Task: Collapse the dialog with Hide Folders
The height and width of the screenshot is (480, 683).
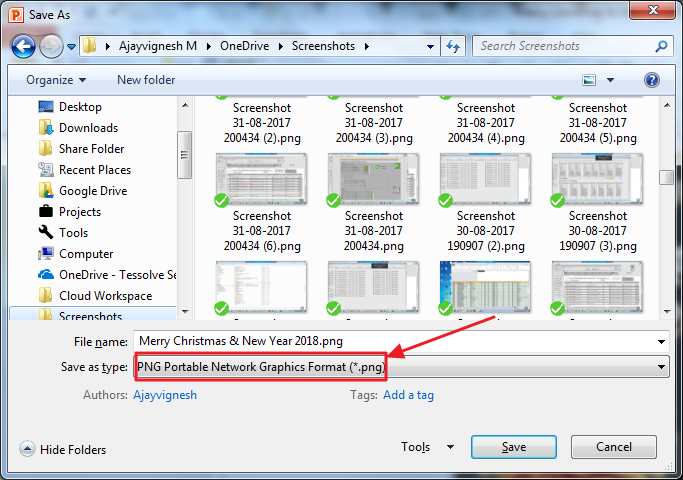Action: tap(63, 450)
